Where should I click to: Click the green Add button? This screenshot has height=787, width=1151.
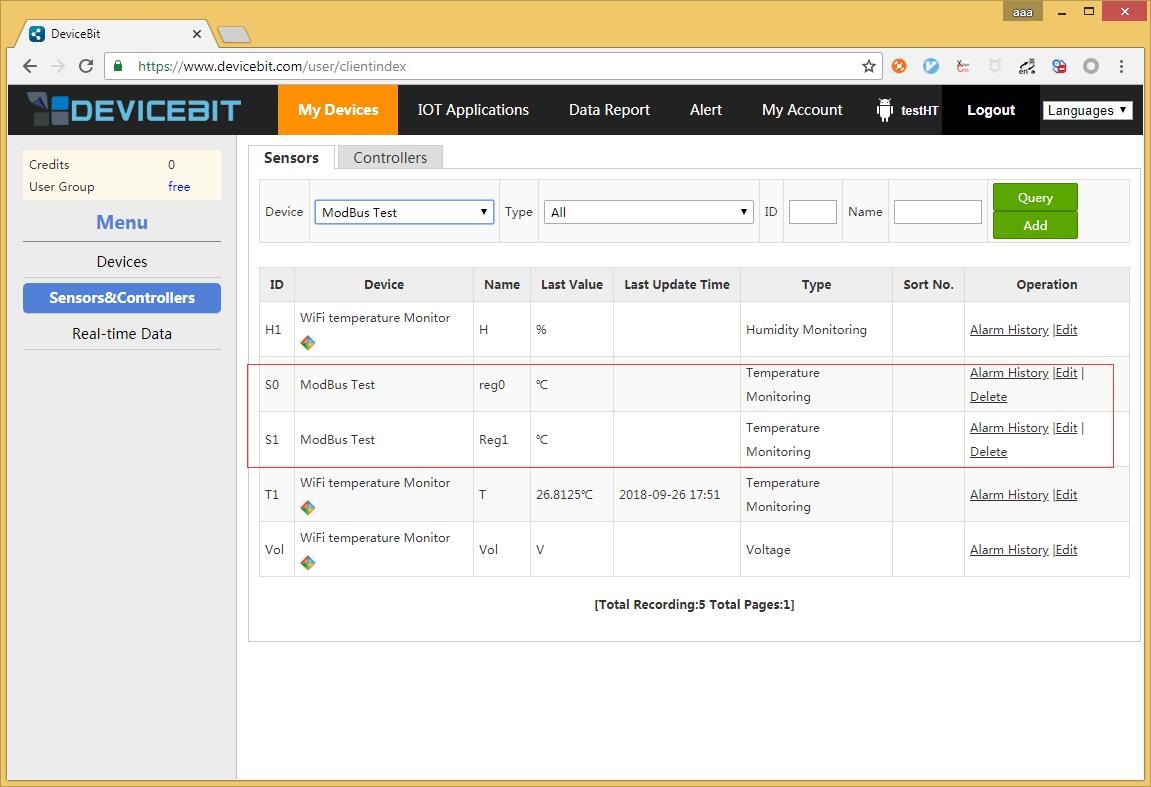(x=1035, y=225)
